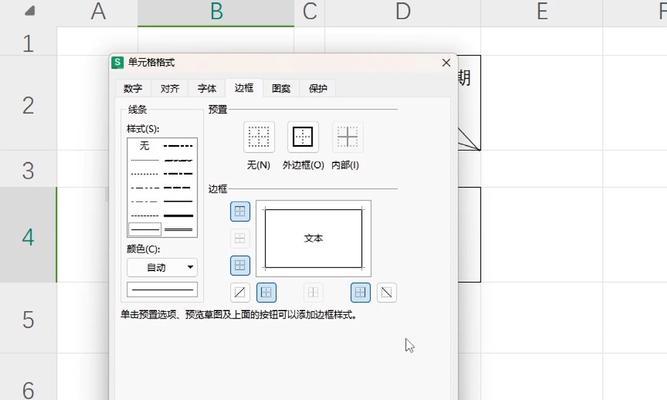667x400 pixels.
Task: Click cell A1 in the spreadsheet
Action: (97, 42)
